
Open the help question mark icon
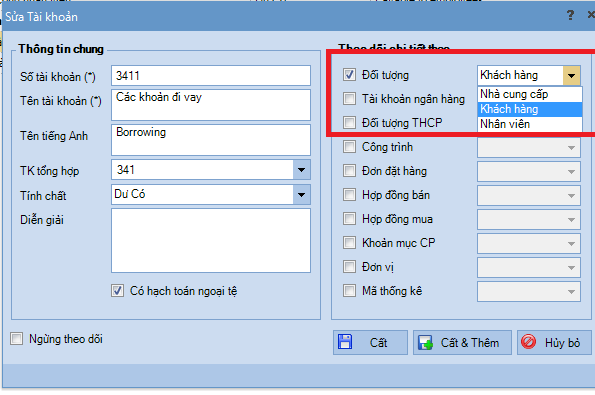click(x=570, y=15)
